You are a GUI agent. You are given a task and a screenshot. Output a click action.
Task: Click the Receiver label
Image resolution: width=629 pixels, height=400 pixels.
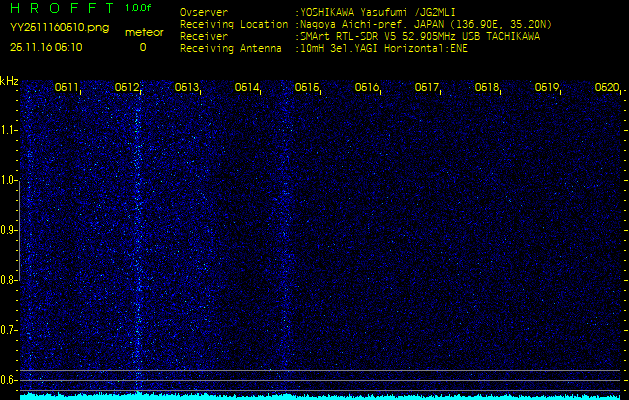[204, 37]
